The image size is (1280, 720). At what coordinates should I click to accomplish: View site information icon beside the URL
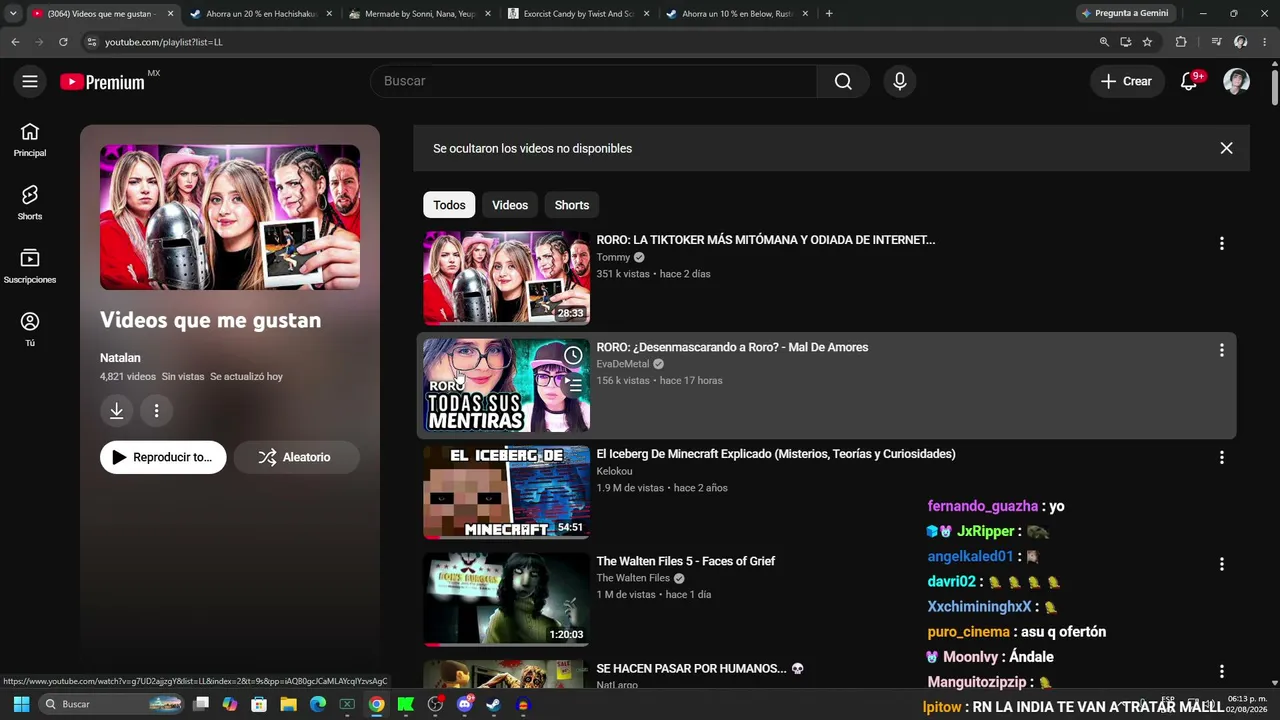[91, 42]
